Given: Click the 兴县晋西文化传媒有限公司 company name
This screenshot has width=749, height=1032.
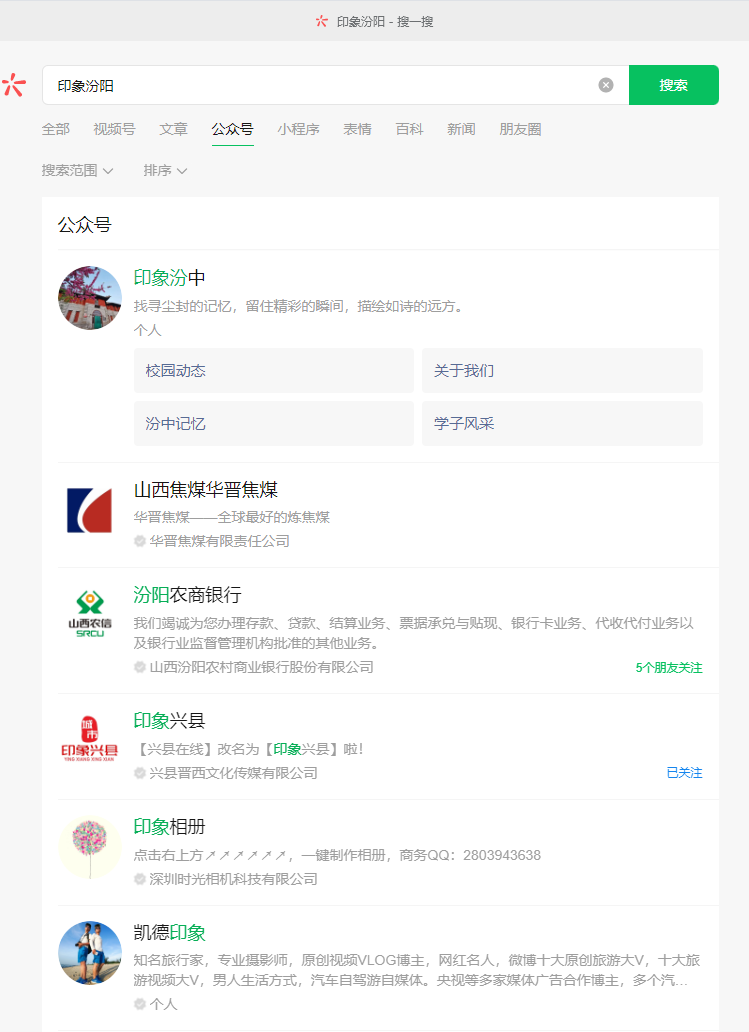Looking at the screenshot, I should (x=233, y=773).
